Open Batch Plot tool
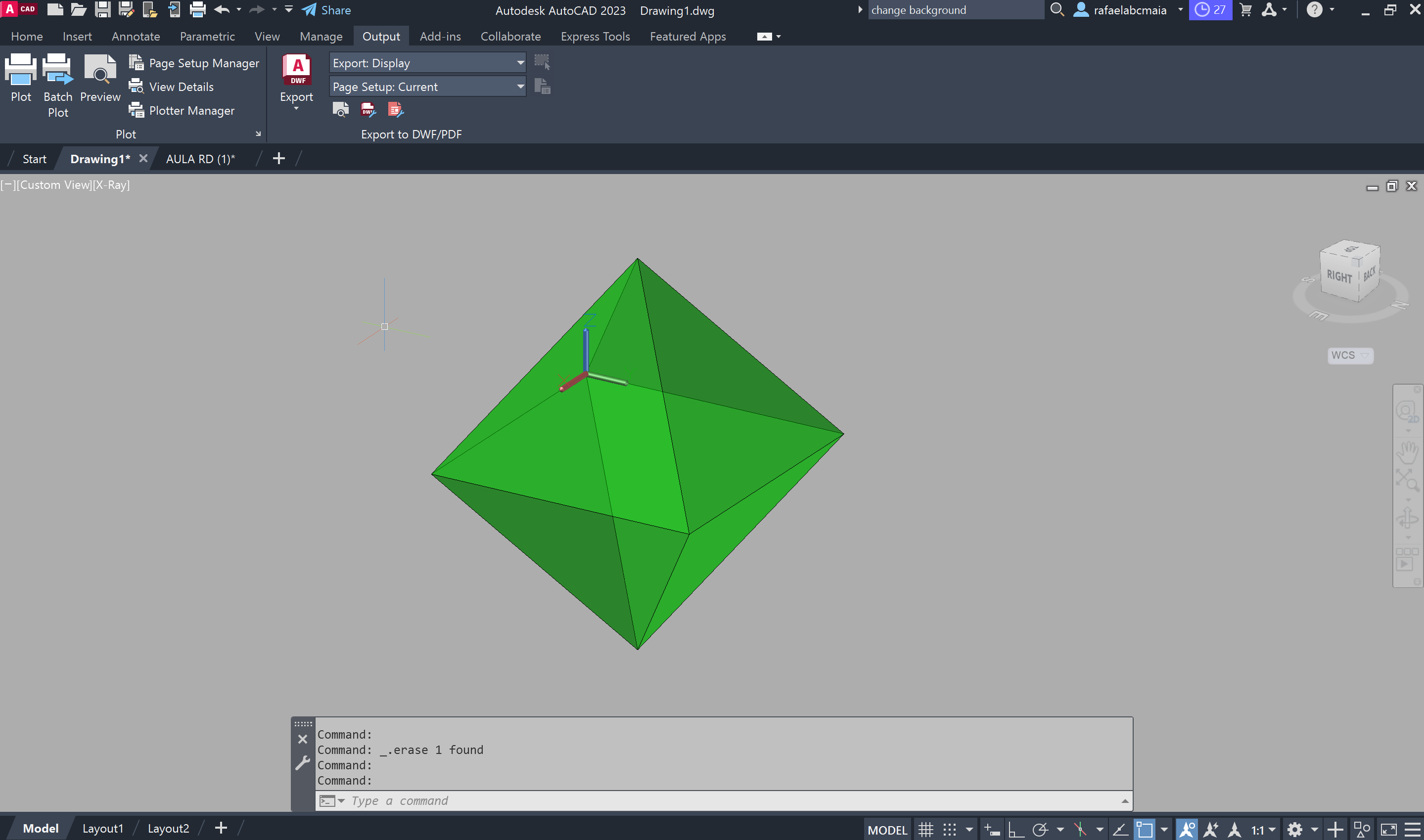 pos(58,70)
